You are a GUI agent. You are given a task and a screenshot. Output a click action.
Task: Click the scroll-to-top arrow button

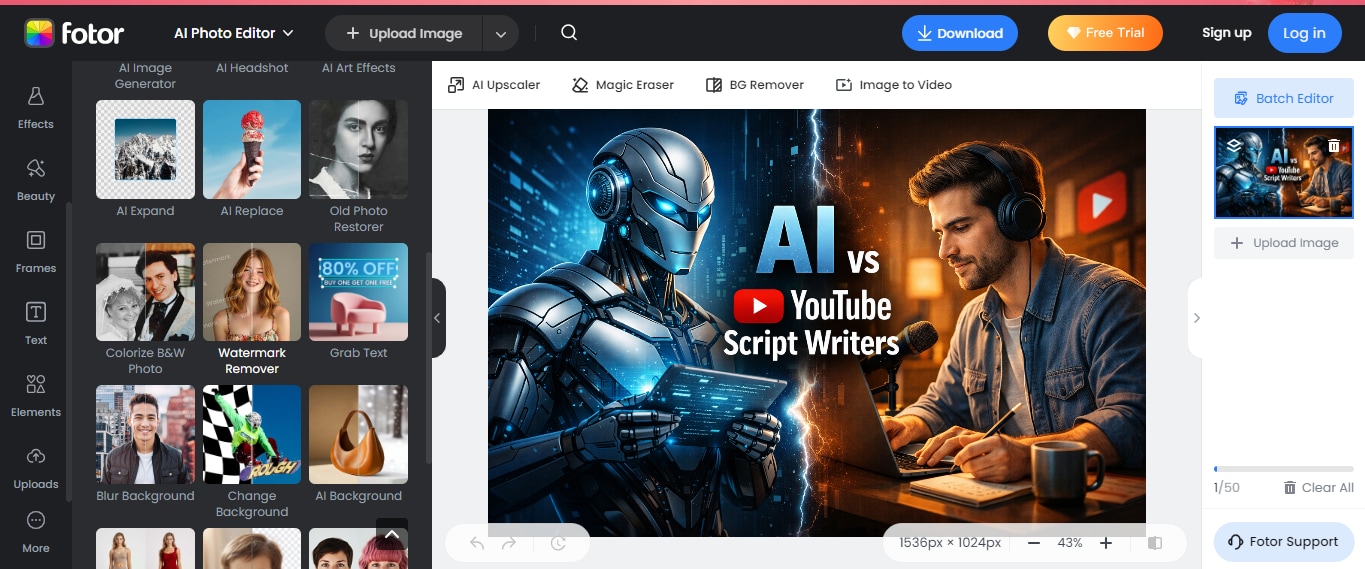click(x=392, y=534)
